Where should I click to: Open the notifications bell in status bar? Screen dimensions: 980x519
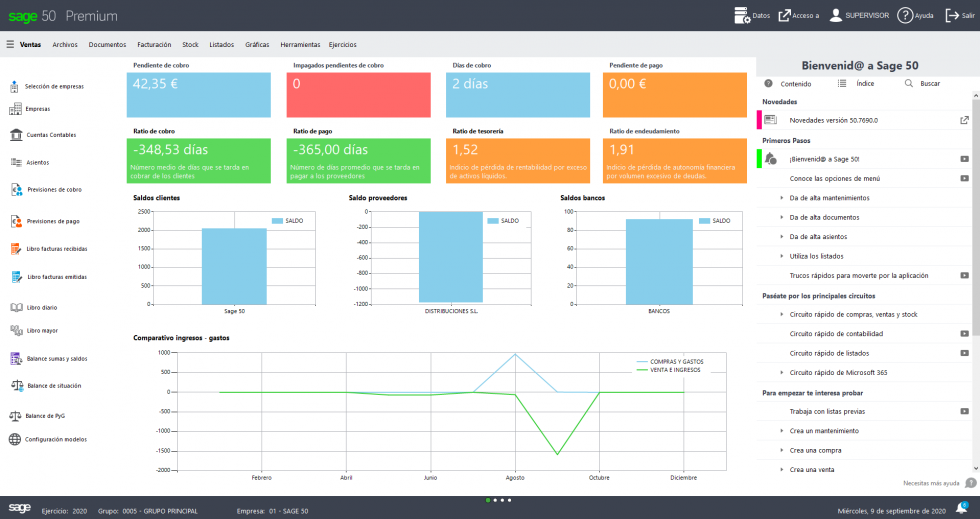pos(962,508)
